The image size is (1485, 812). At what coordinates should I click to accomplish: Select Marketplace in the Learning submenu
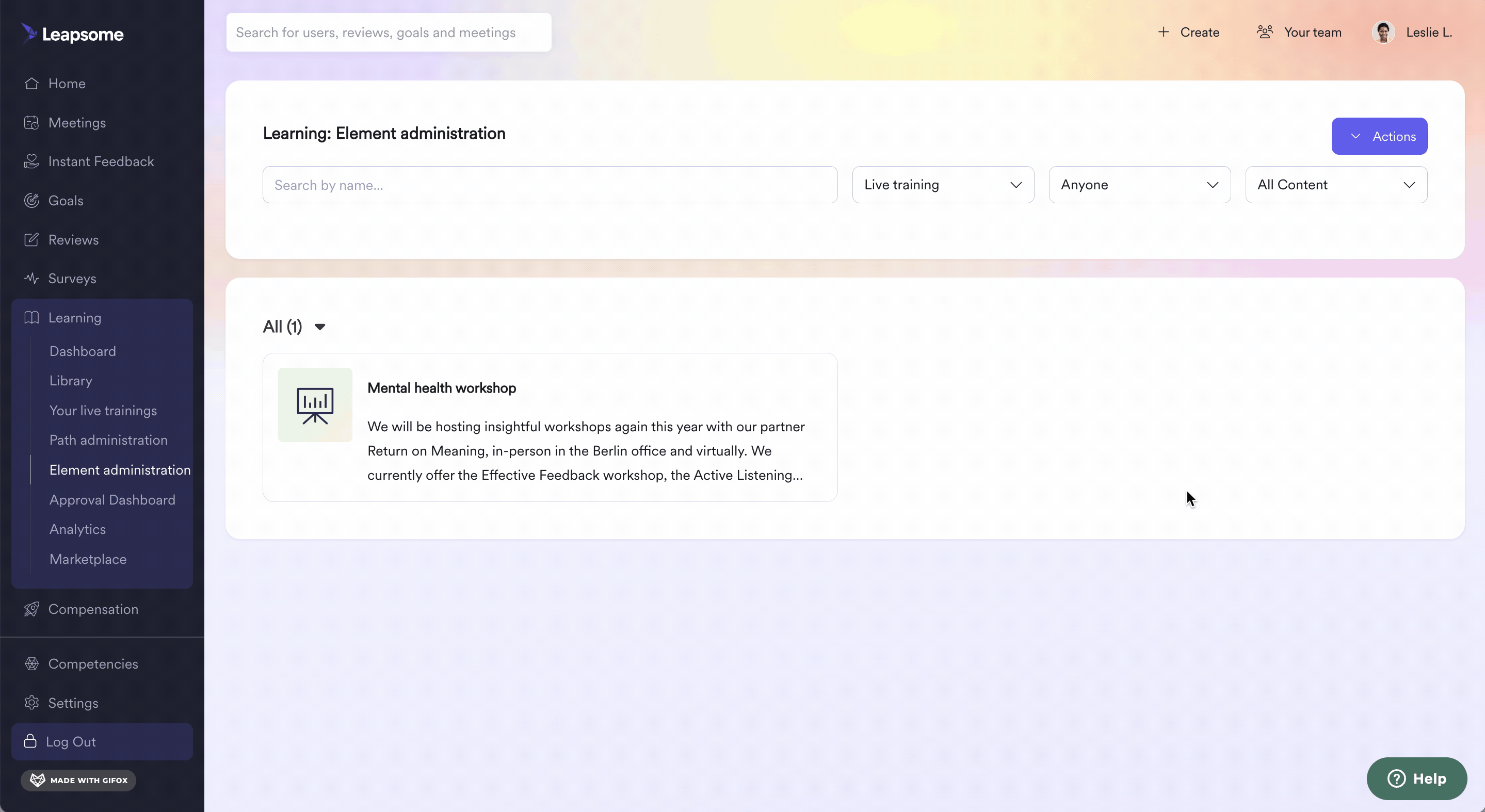[88, 559]
